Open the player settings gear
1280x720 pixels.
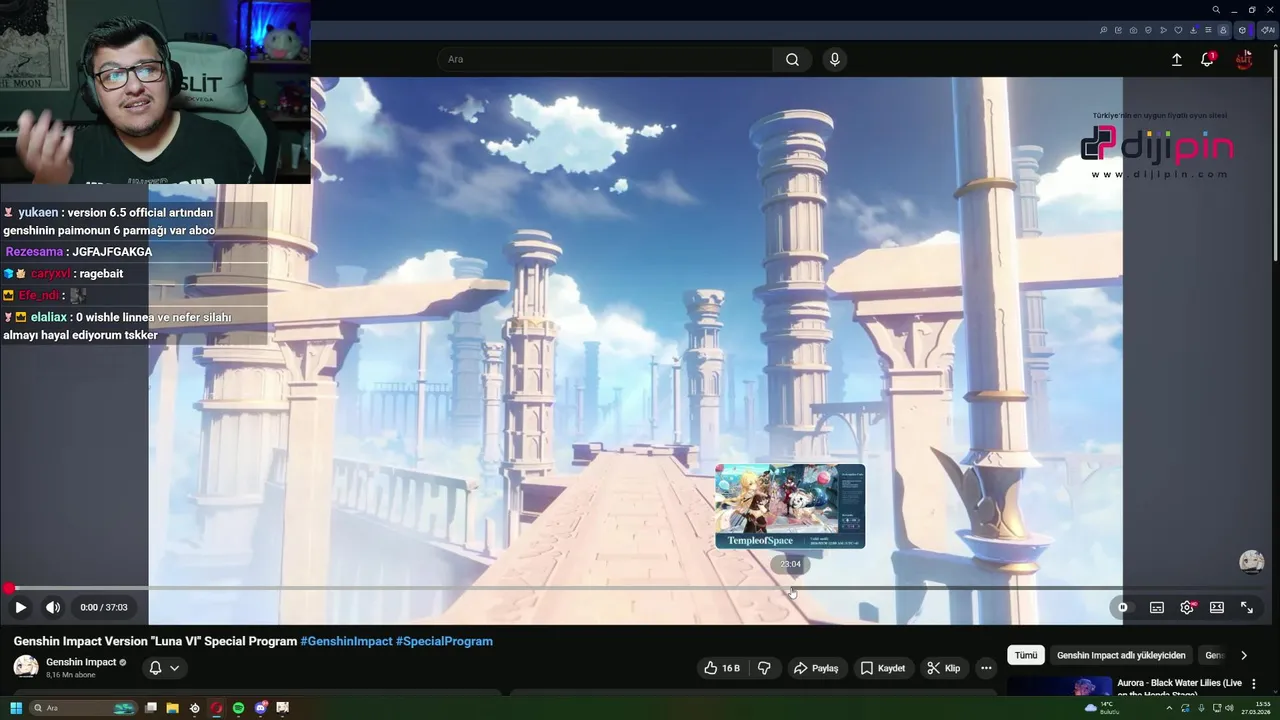pos(1187,607)
